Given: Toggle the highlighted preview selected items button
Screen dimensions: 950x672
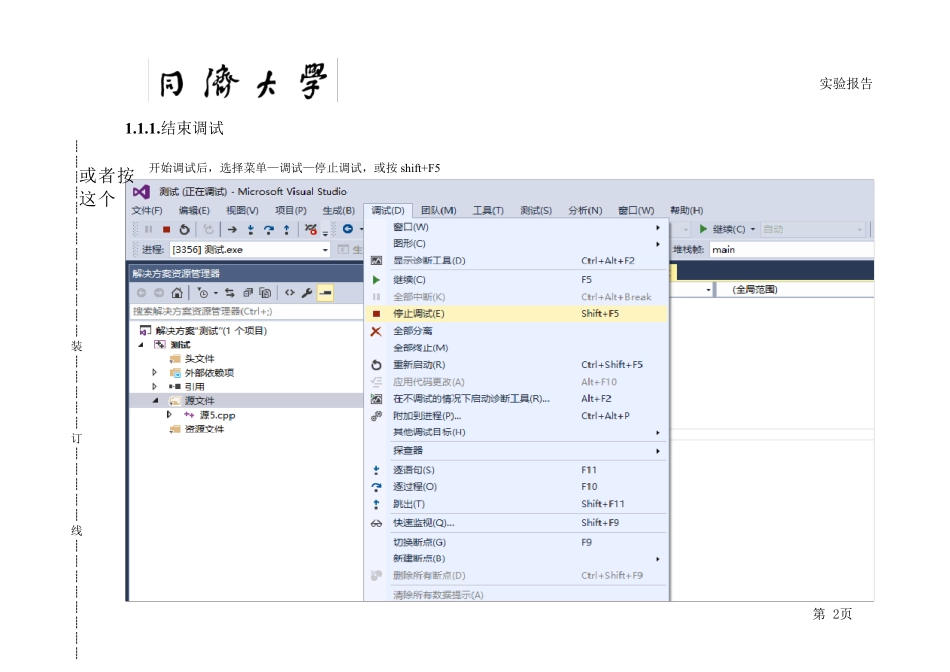Looking at the screenshot, I should [x=325, y=293].
